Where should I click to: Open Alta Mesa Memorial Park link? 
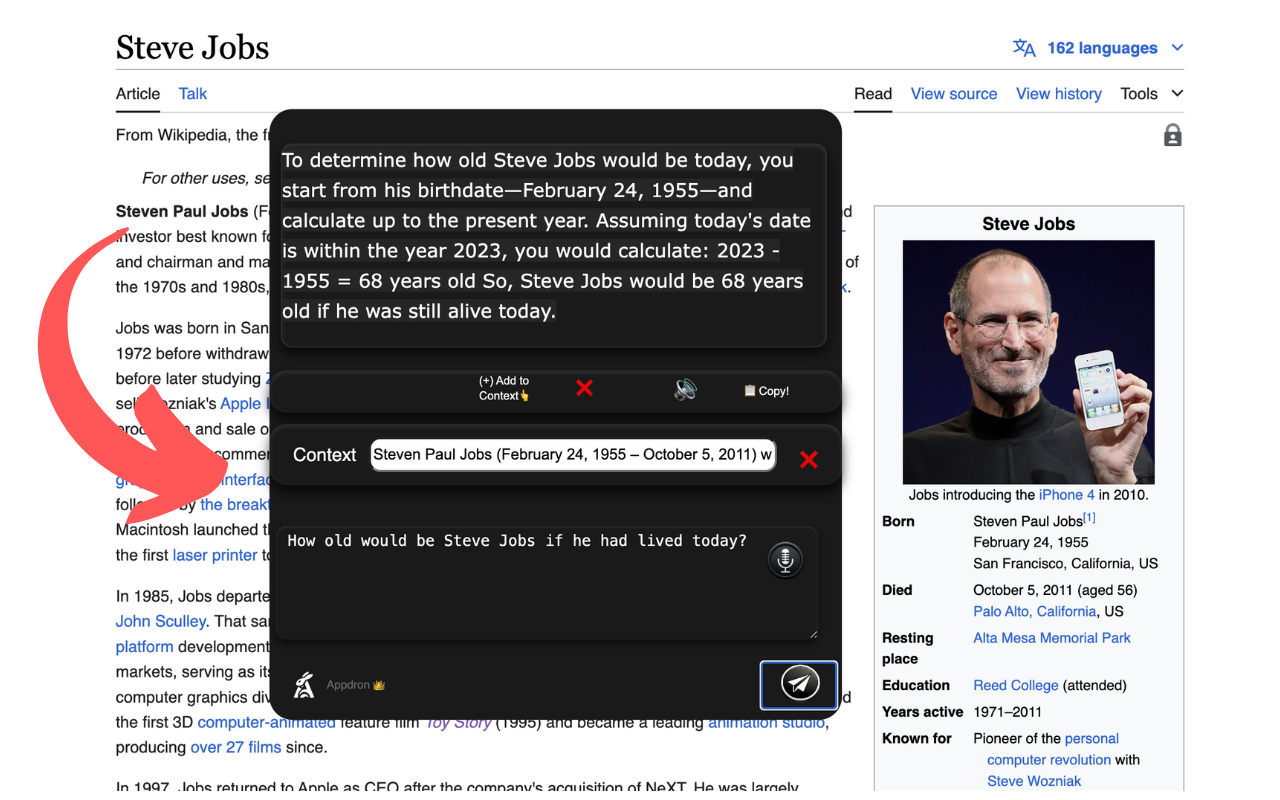point(1052,638)
